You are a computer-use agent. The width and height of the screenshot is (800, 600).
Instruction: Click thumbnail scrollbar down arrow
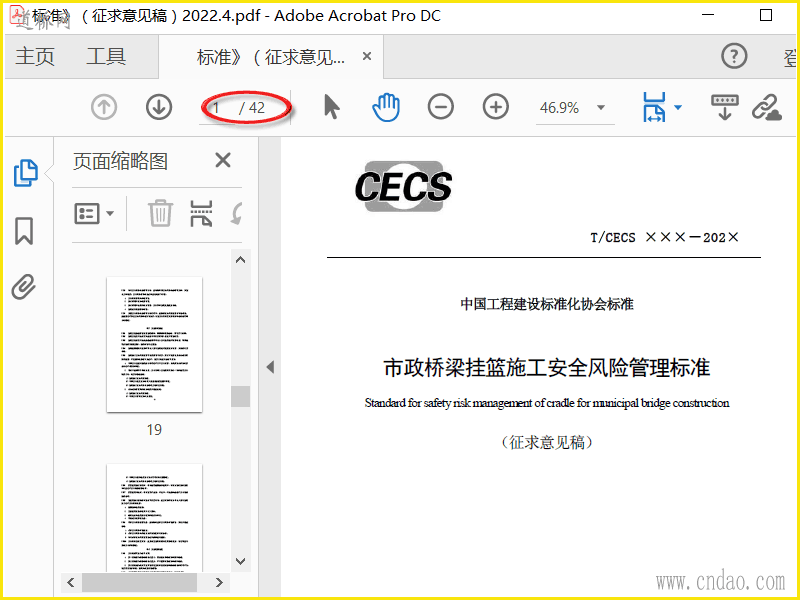(241, 561)
